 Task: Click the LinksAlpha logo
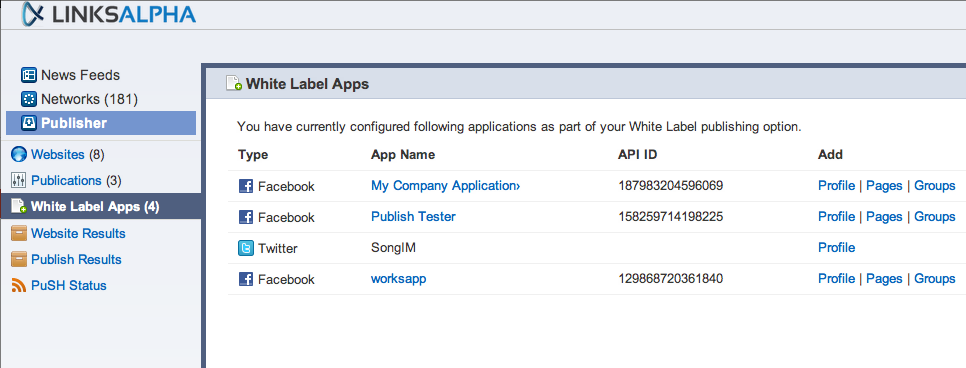click(x=107, y=14)
